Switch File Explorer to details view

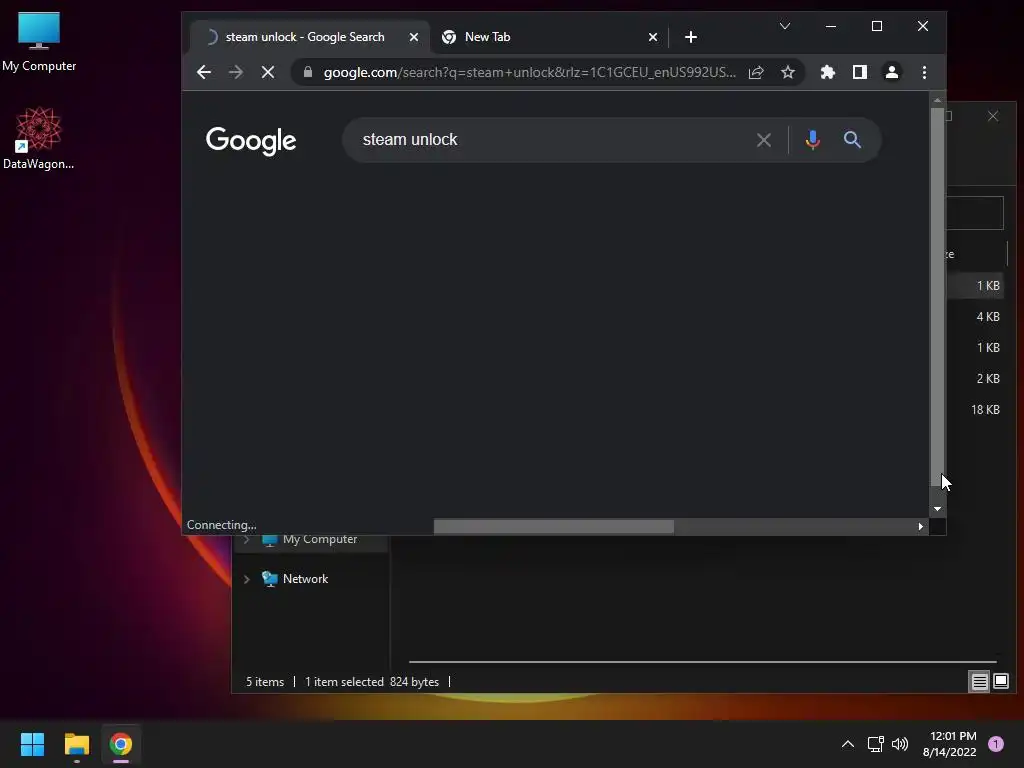980,682
